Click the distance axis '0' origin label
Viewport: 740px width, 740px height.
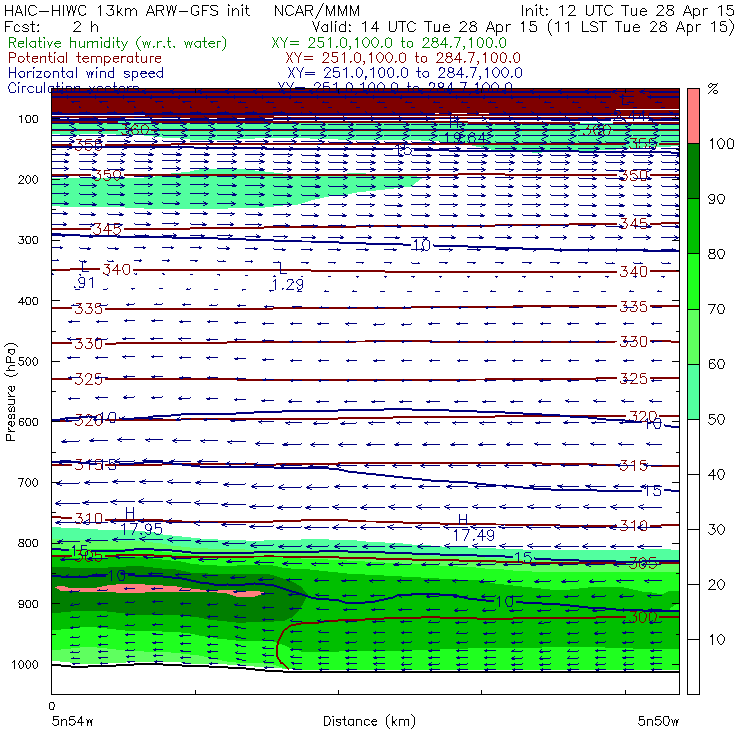(52, 706)
